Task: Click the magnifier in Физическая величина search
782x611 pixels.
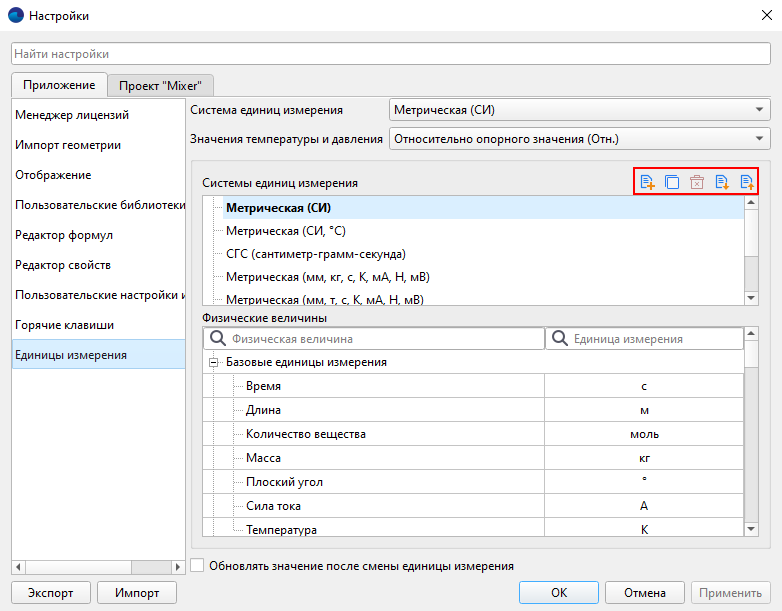Action: tap(219, 339)
